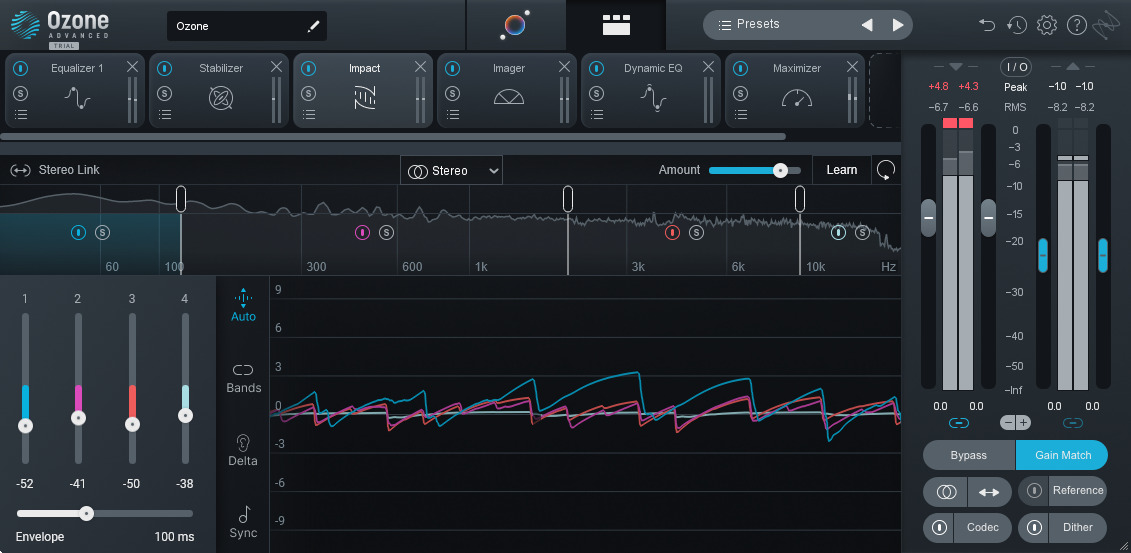Click the crossover handle near 100 Hz
1131x553 pixels.
click(x=181, y=199)
